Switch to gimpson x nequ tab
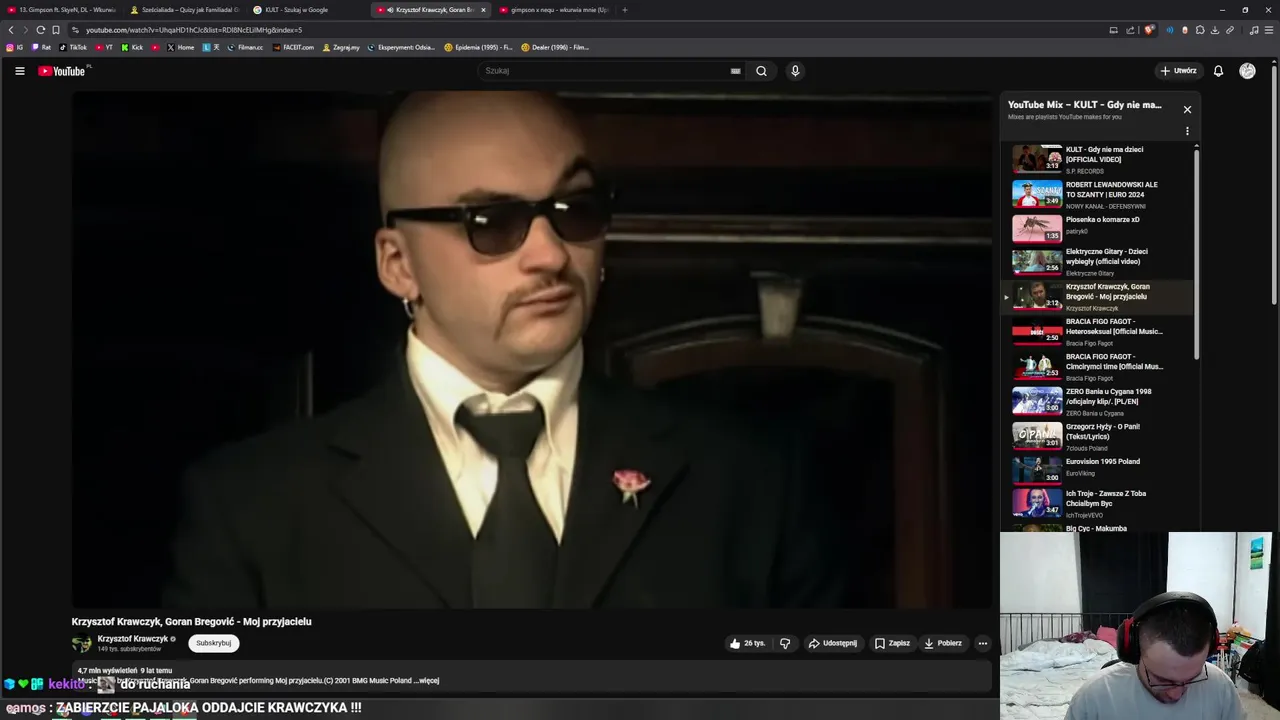This screenshot has width=1280, height=720. click(x=554, y=10)
